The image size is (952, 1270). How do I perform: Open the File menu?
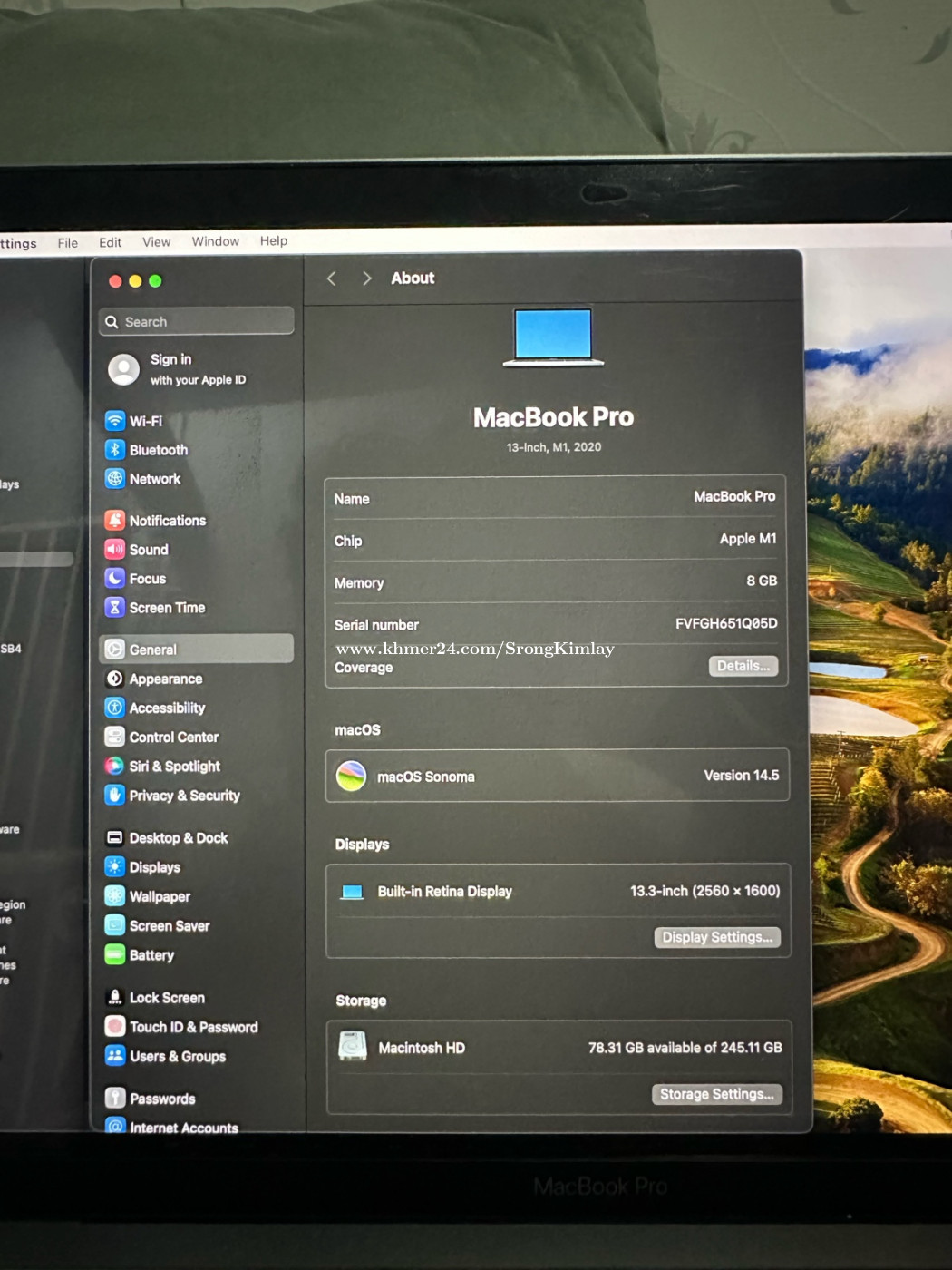pos(68,243)
